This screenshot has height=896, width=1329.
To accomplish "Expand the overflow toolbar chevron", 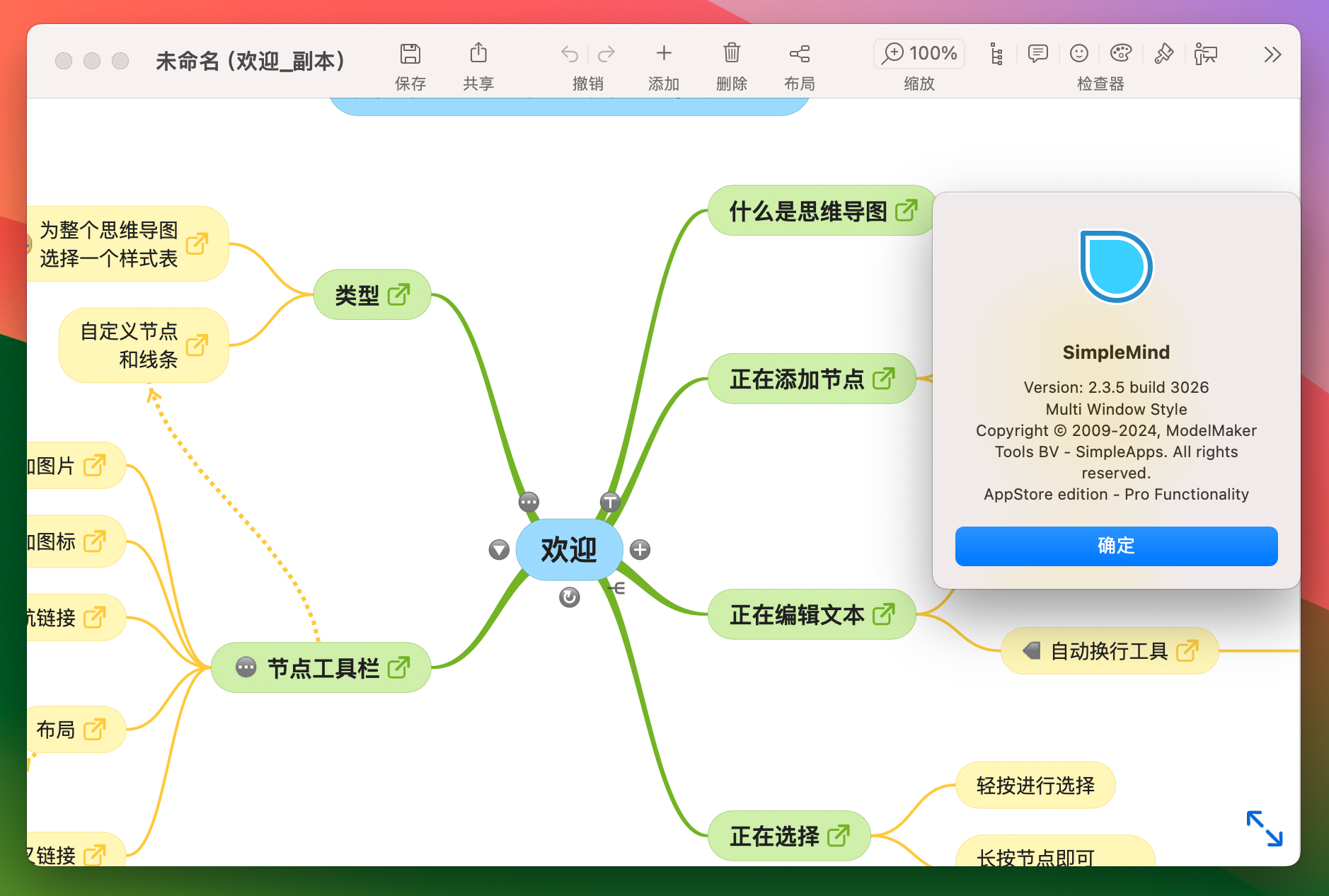I will pyautogui.click(x=1272, y=54).
